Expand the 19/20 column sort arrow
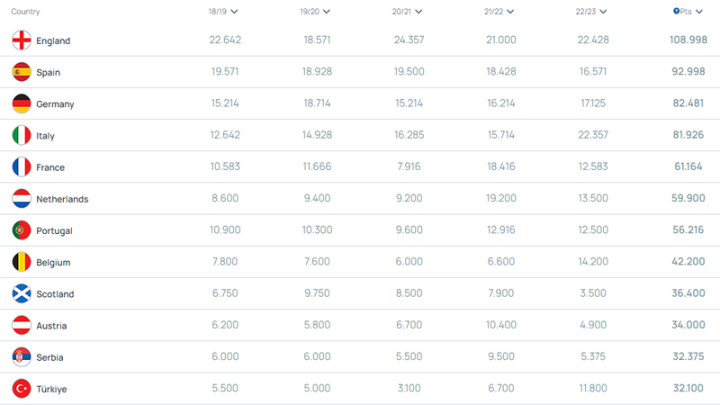720x405 pixels. tap(326, 11)
